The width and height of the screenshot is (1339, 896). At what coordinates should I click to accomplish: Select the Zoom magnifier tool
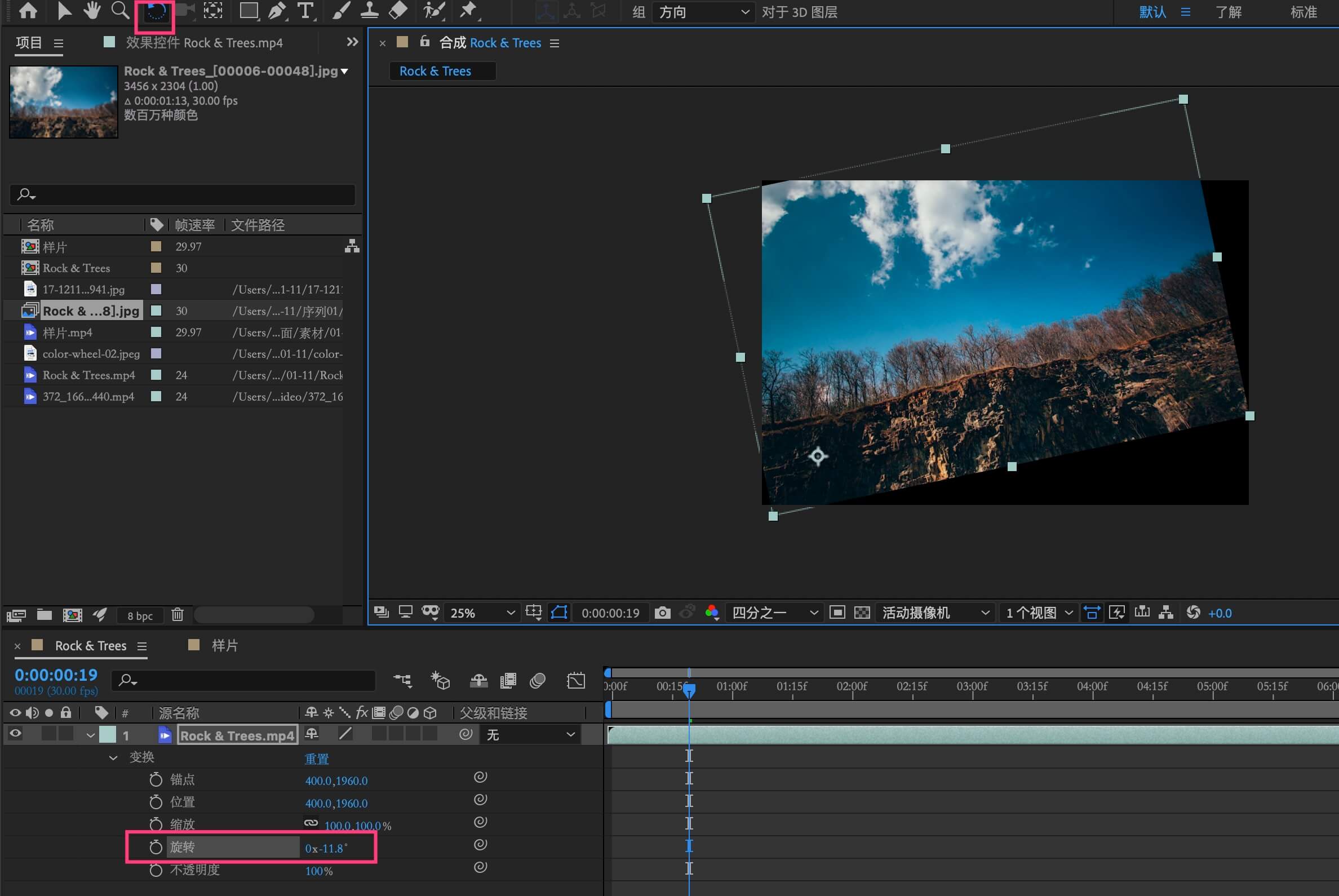pyautogui.click(x=119, y=10)
